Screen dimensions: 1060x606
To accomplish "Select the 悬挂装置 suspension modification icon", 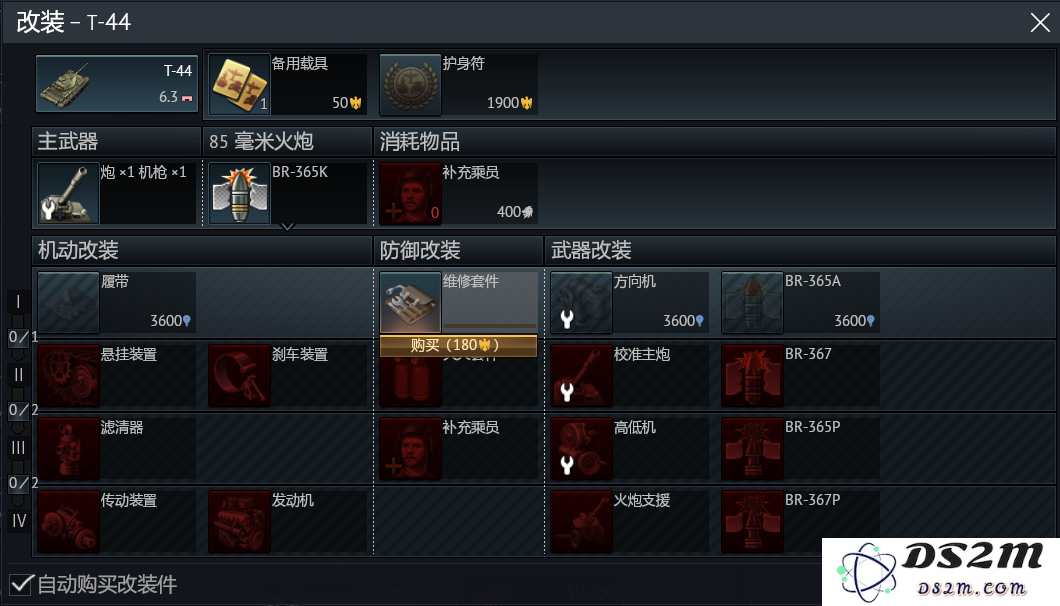I will (x=68, y=376).
